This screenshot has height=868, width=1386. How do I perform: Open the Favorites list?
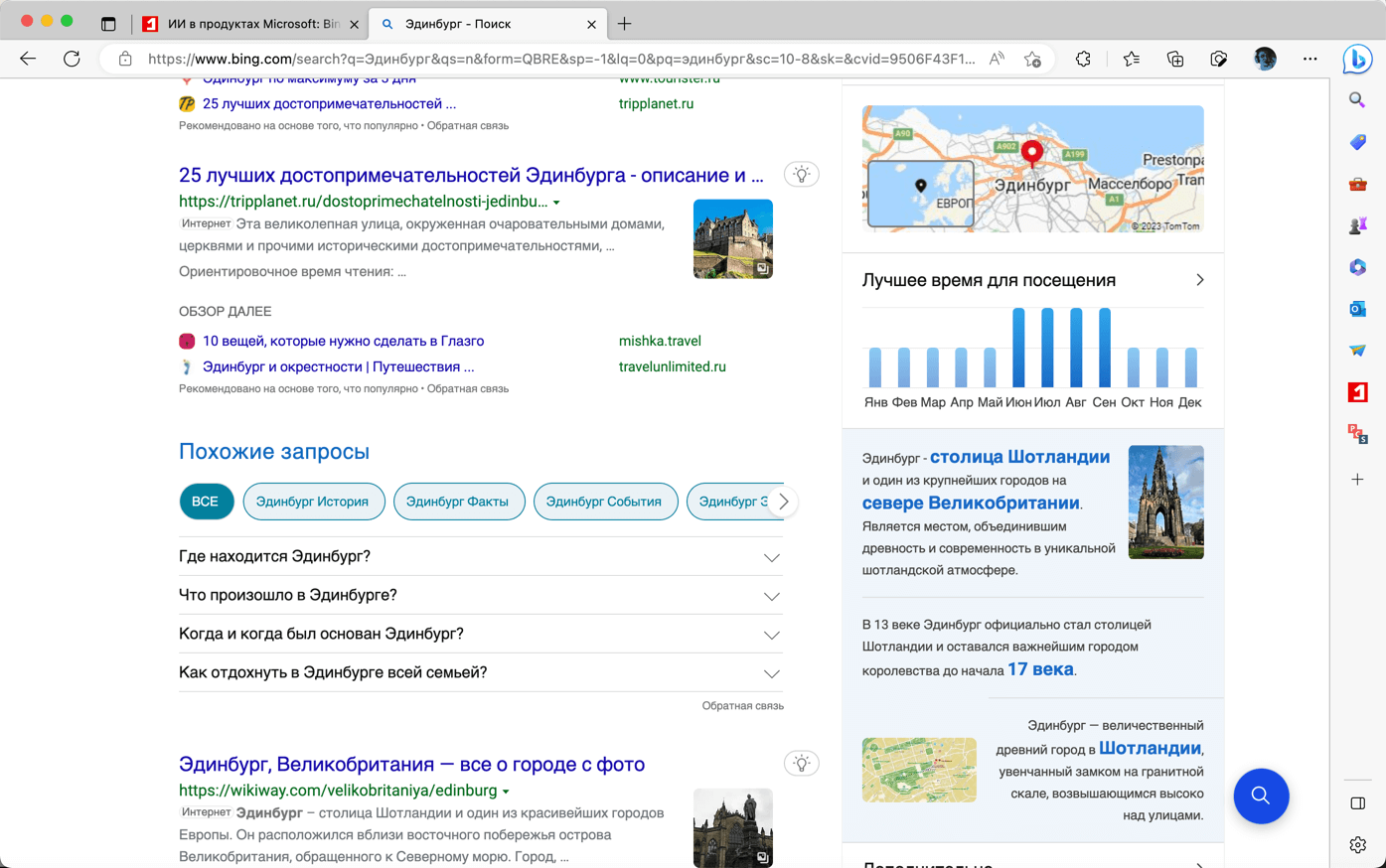coord(1131,59)
